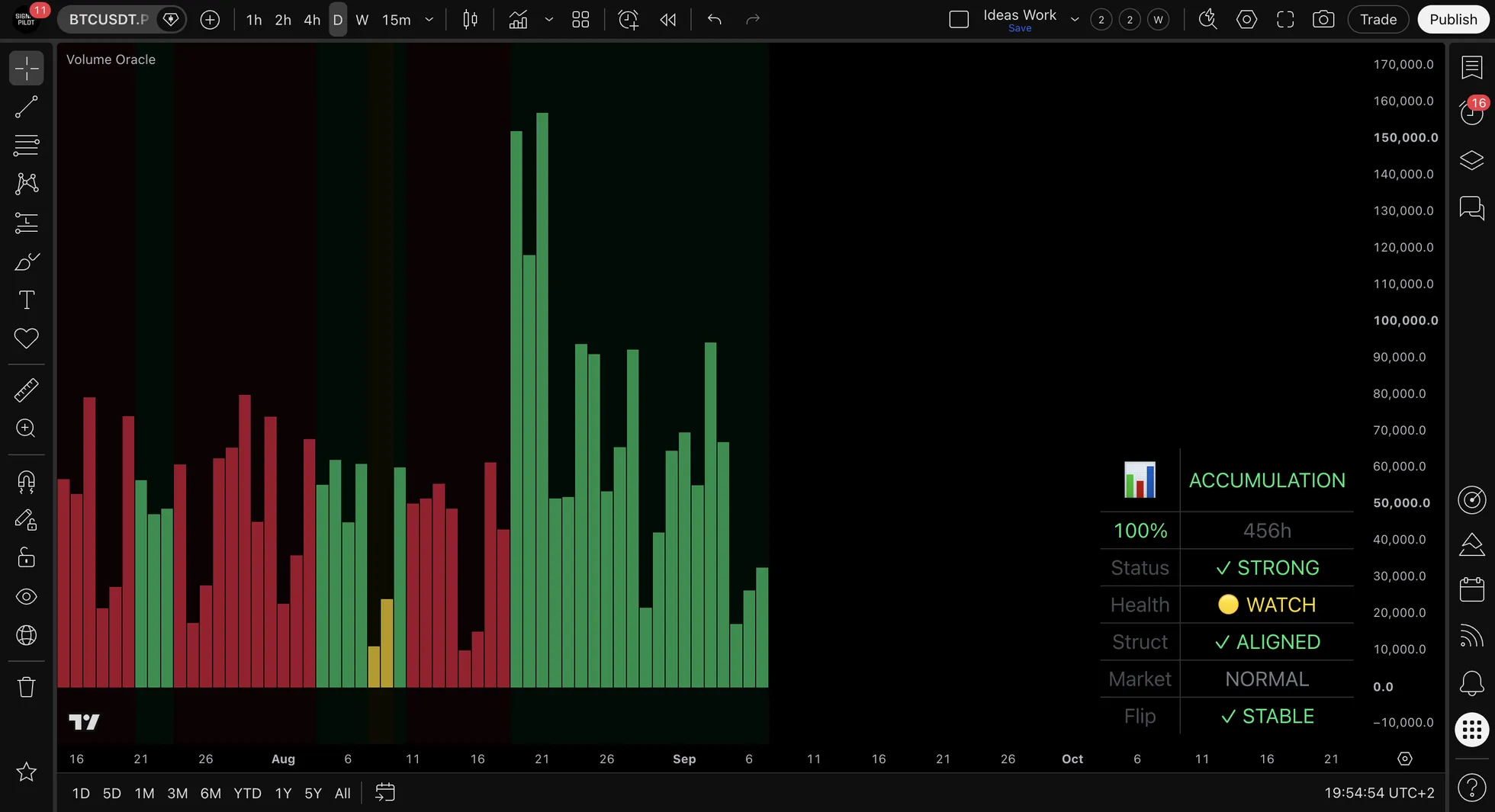The image size is (1495, 812).
Task: Open chart settings hexagon icon
Action: 1246,20
